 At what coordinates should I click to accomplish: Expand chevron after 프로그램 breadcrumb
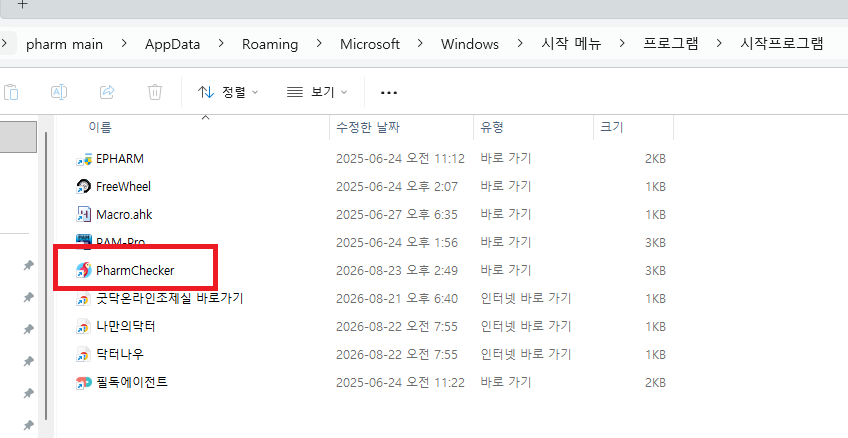click(x=719, y=43)
